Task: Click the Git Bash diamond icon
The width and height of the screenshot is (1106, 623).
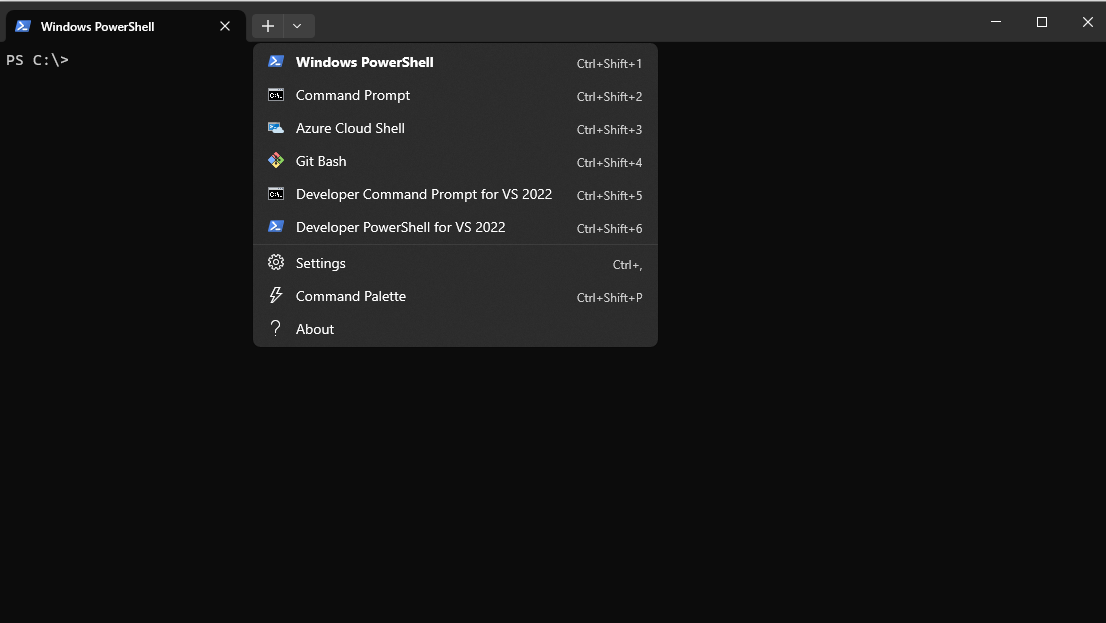Action: point(276,161)
